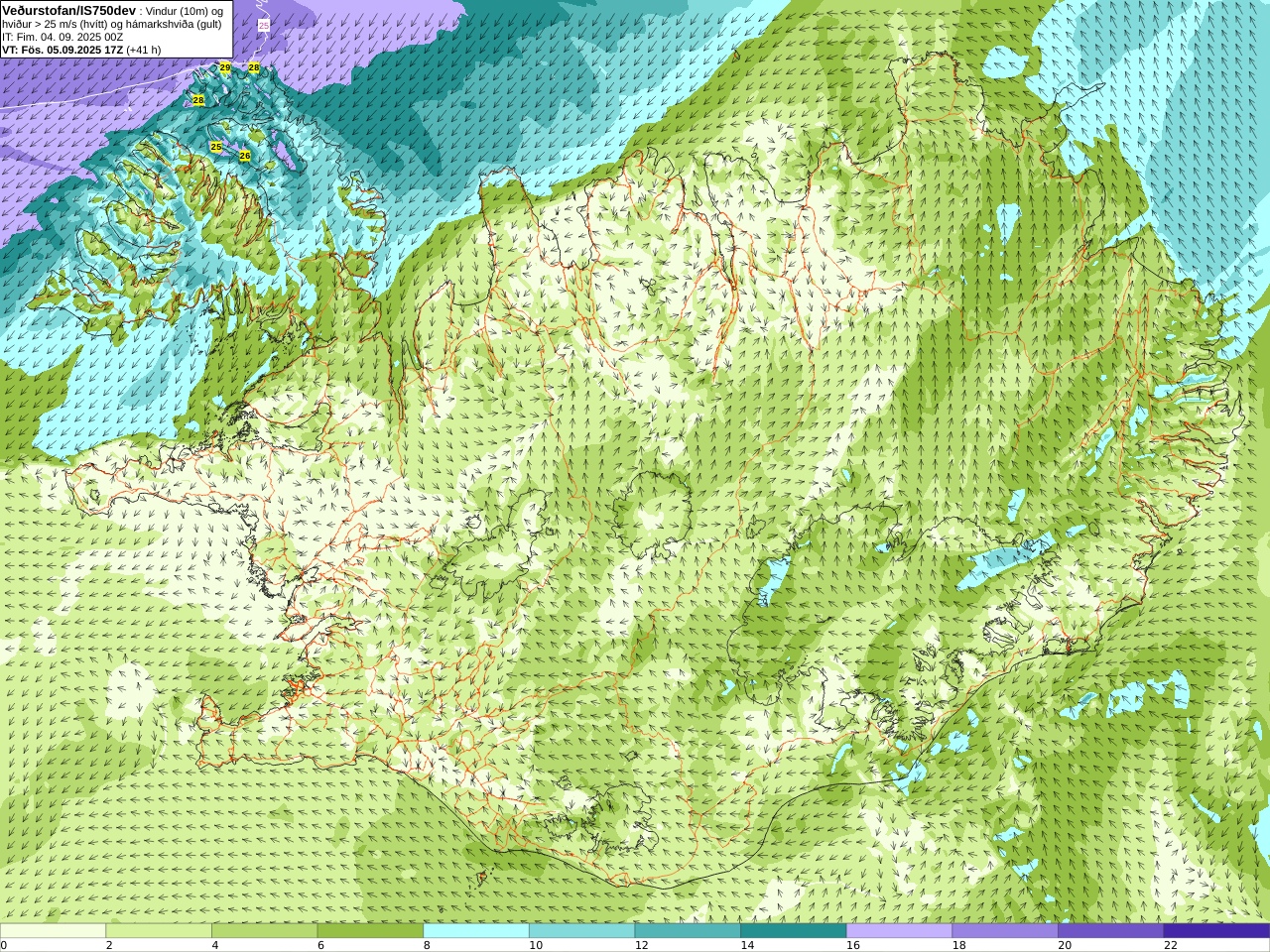1270x952 pixels.
Task: Click the legend tick label '18'
Action: pos(958,945)
